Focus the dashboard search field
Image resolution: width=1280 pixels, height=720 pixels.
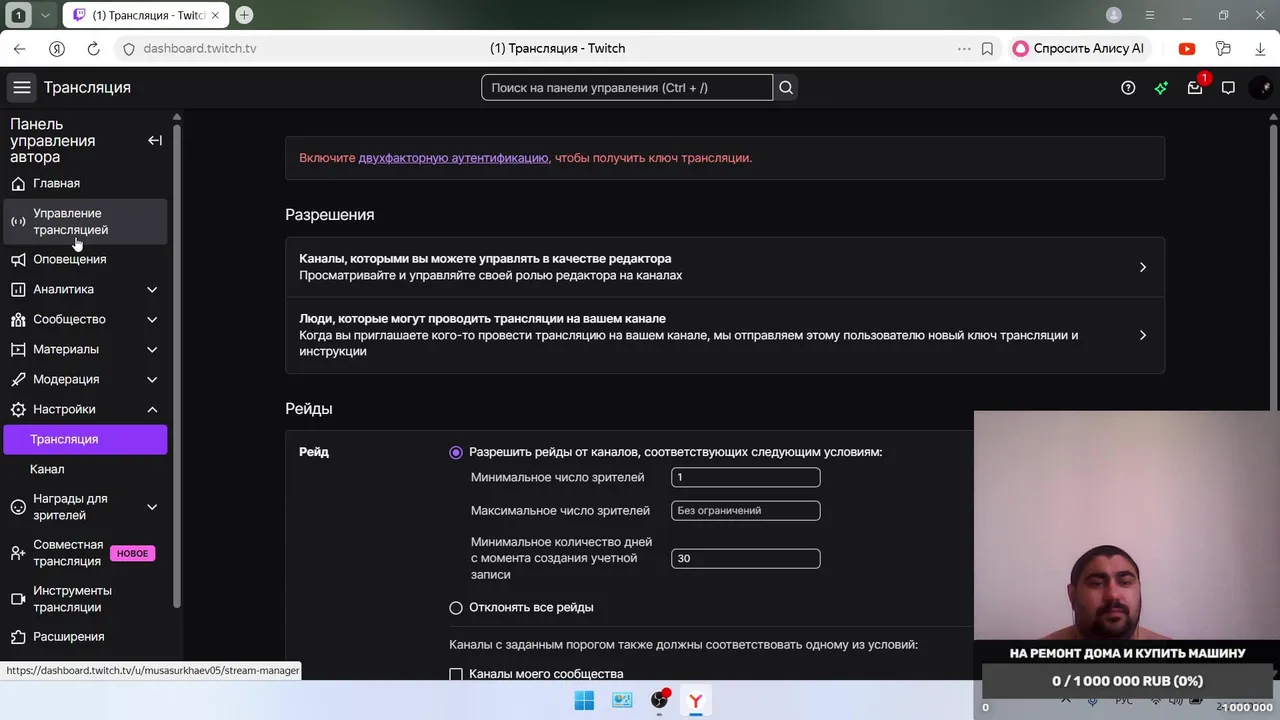[x=627, y=88]
